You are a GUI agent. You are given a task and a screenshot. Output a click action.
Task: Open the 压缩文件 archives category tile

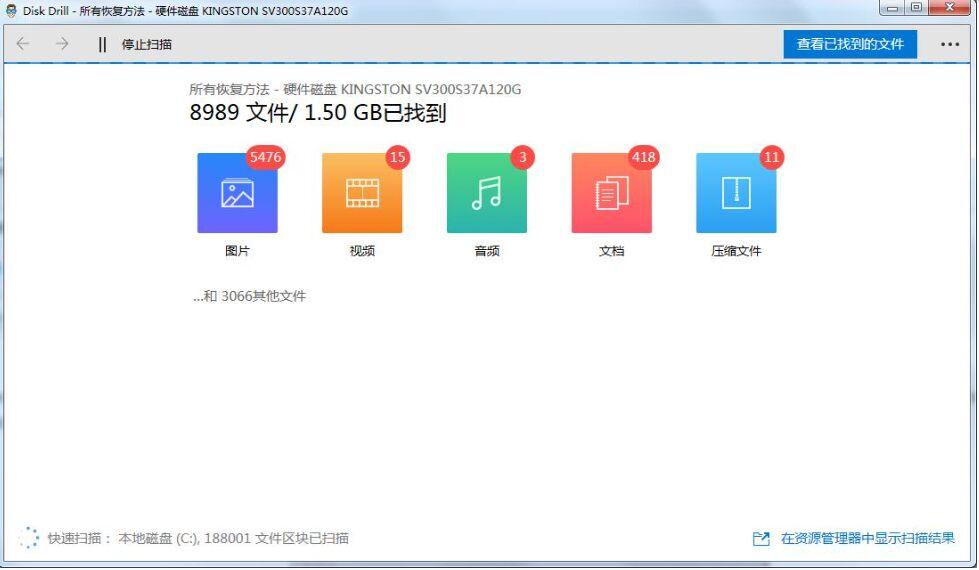pos(737,193)
